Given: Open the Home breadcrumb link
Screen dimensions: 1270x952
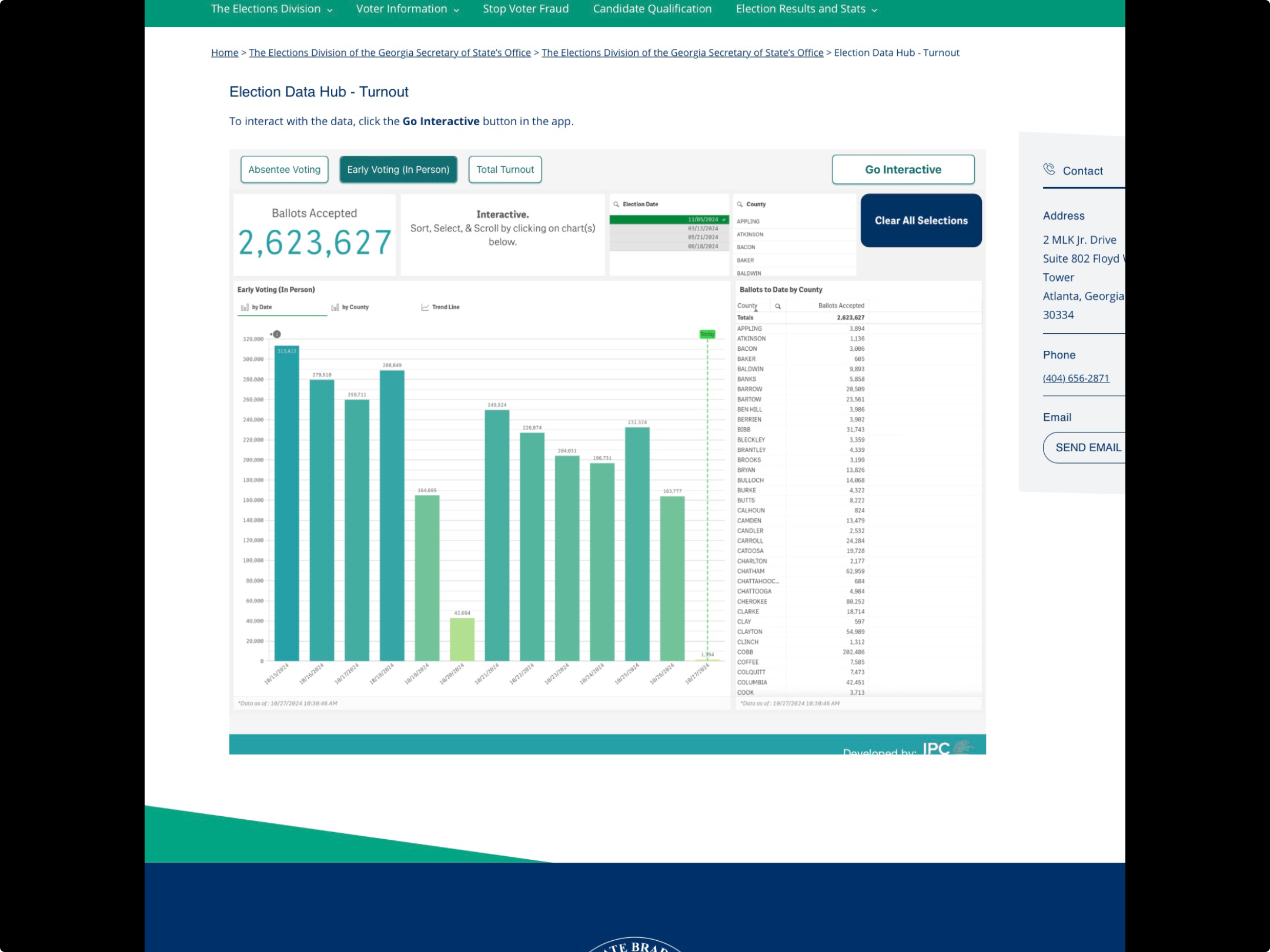Looking at the screenshot, I should [225, 53].
